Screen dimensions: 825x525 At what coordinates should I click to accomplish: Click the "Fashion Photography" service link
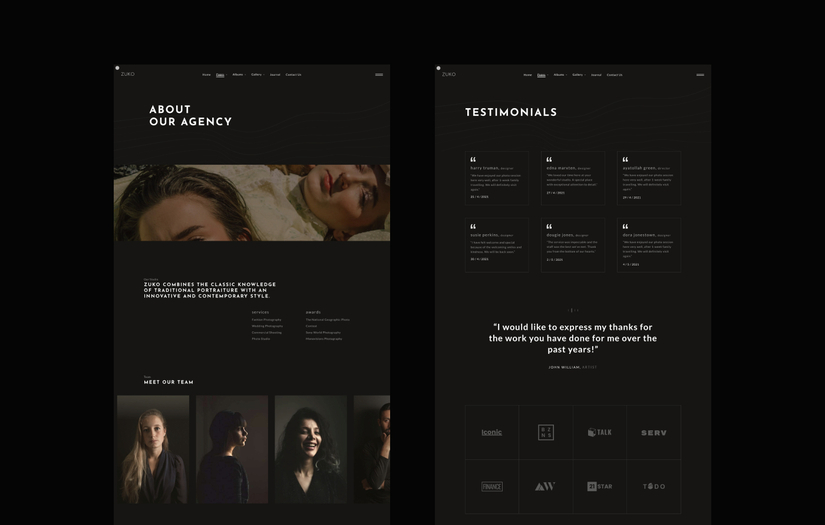[x=266, y=320]
